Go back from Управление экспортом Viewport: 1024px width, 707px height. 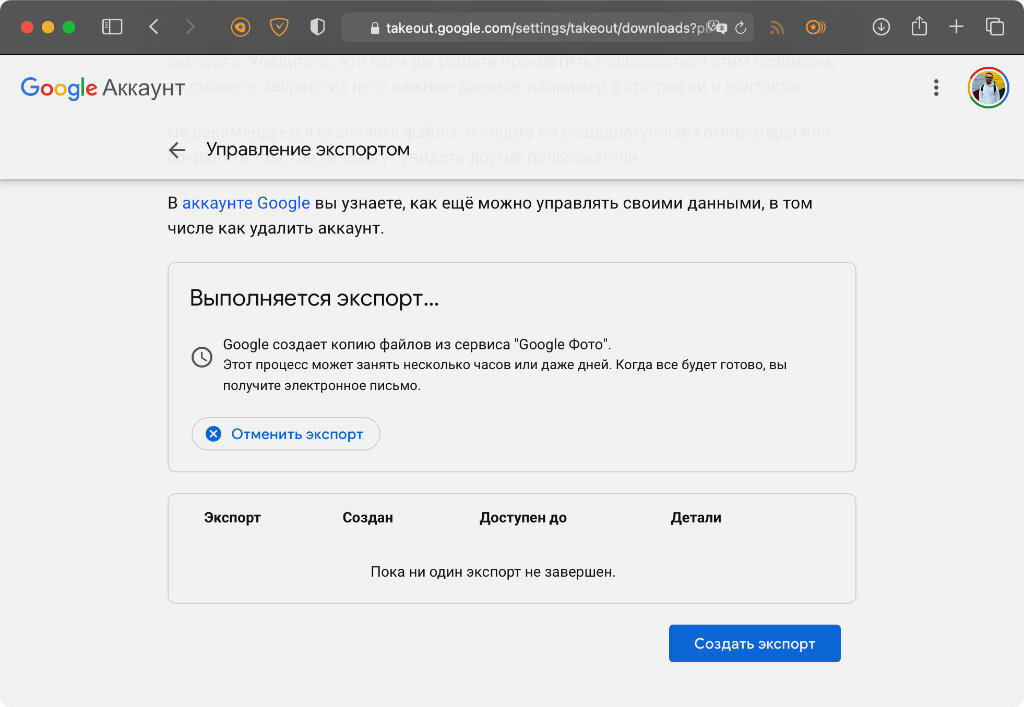177,150
